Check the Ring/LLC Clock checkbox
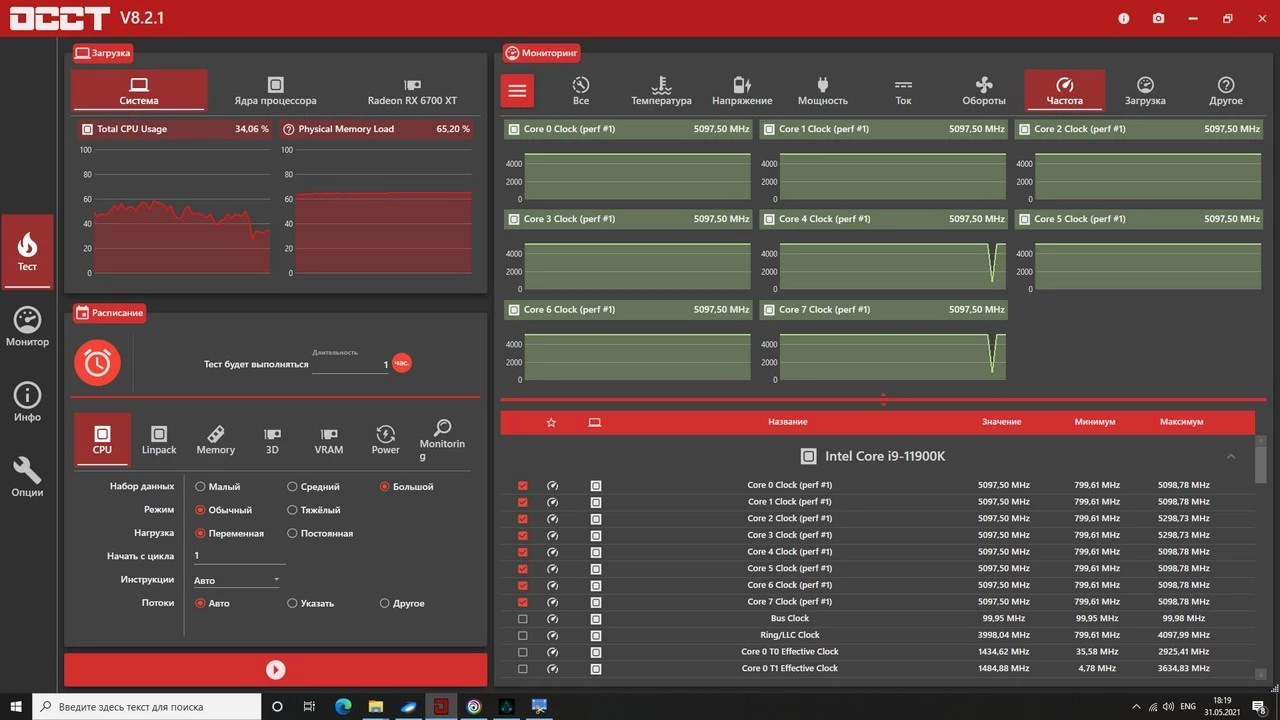The width and height of the screenshot is (1280, 720). point(522,635)
